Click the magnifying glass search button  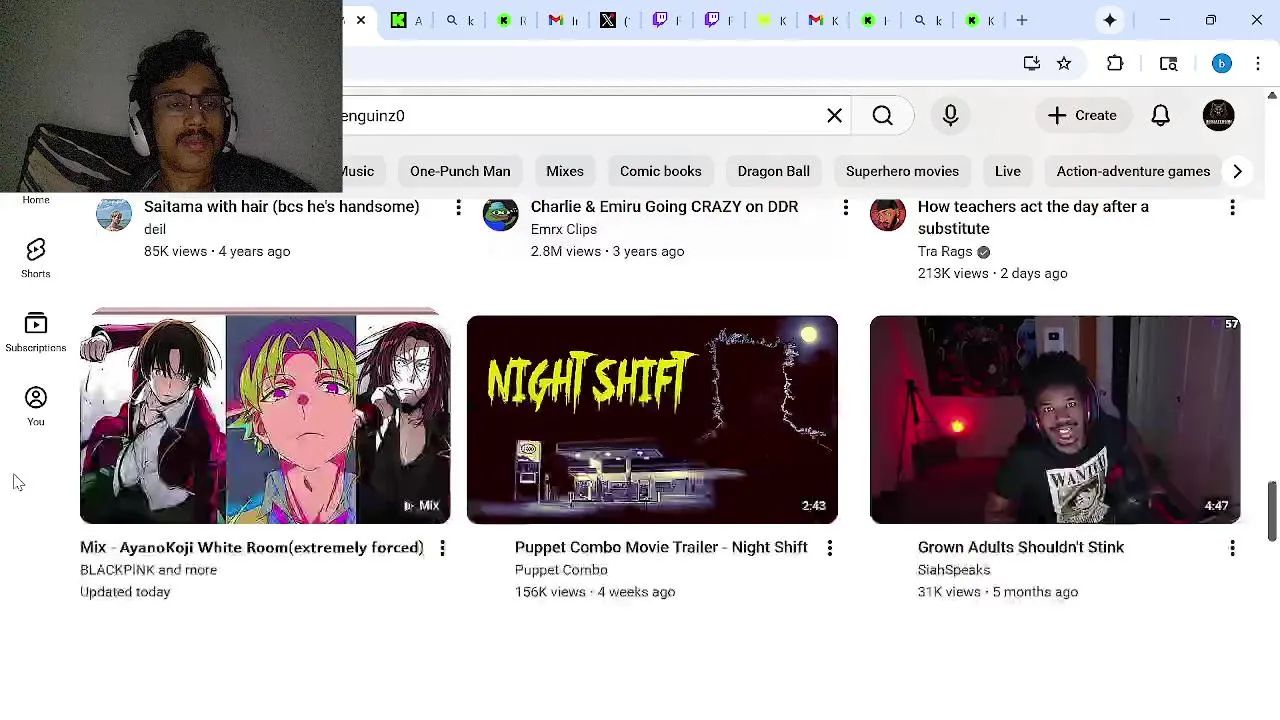coord(882,115)
